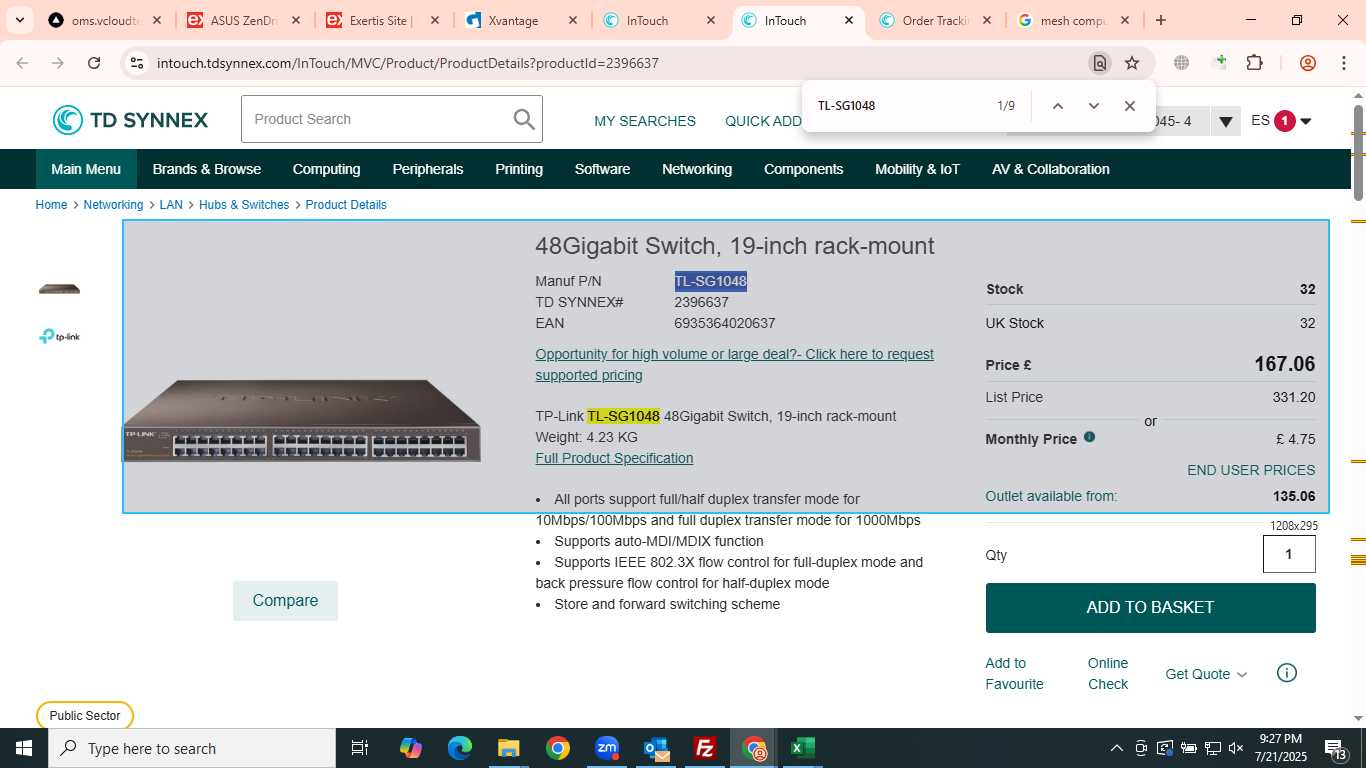Click the product search magnifier icon
The height and width of the screenshot is (768, 1366).
point(524,119)
